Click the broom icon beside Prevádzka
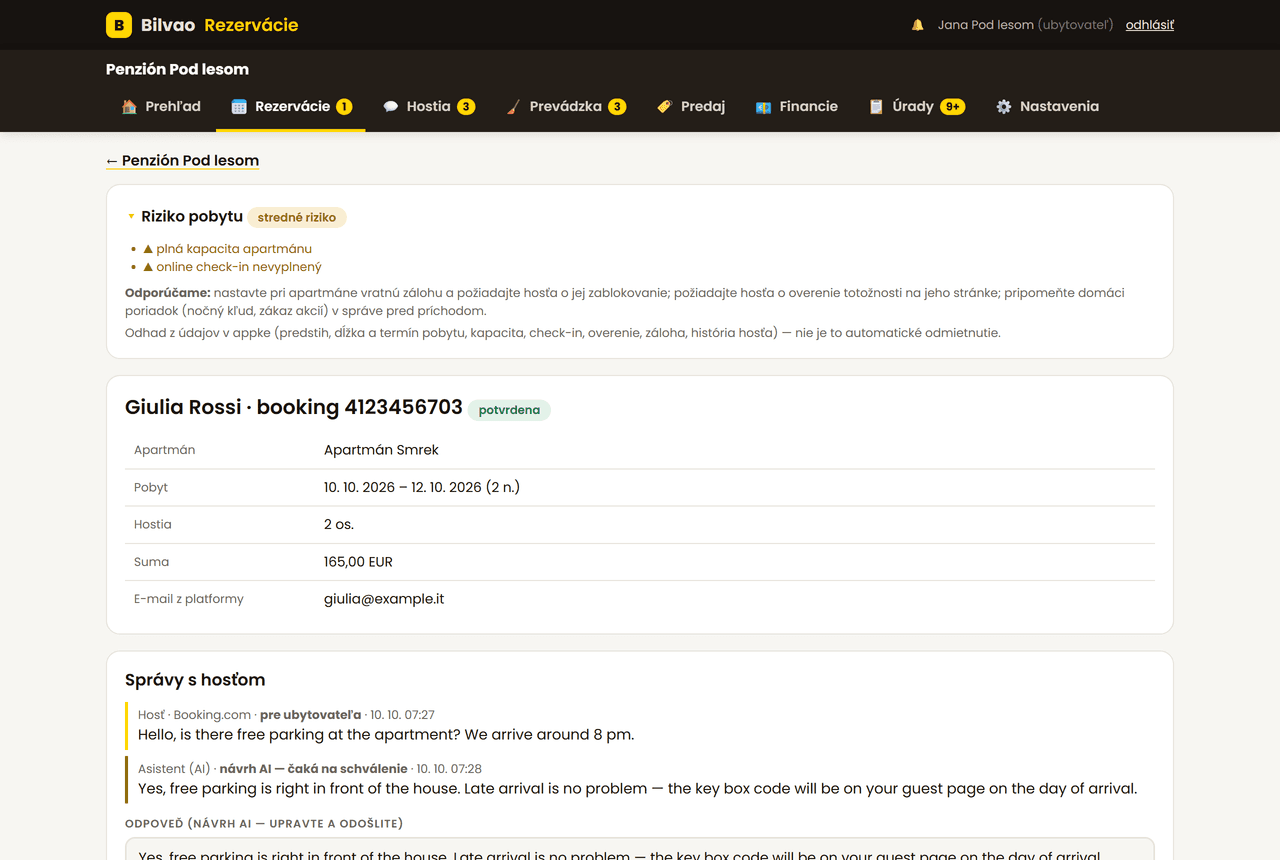 tap(513, 106)
